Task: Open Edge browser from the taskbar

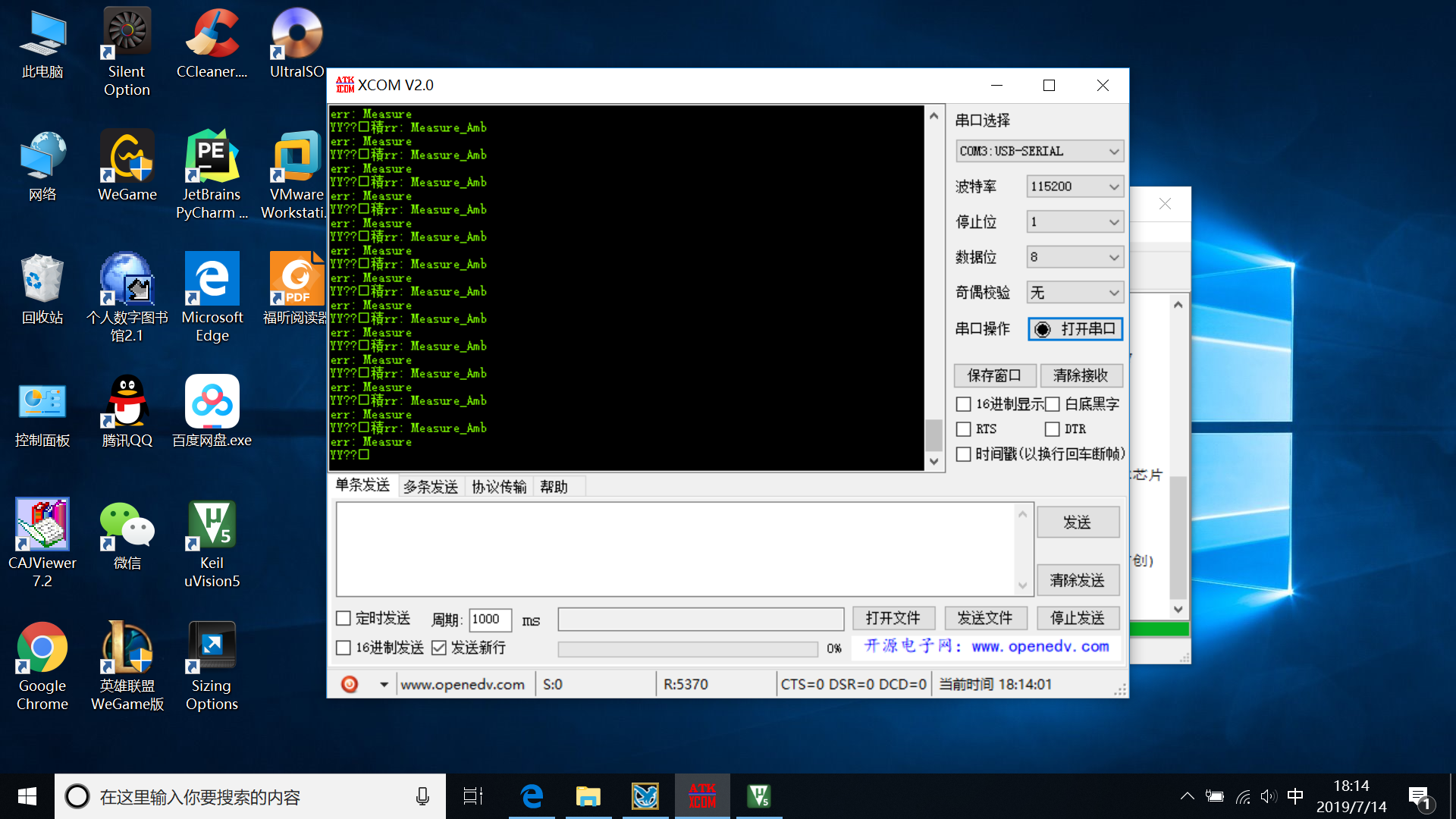Action: (532, 796)
